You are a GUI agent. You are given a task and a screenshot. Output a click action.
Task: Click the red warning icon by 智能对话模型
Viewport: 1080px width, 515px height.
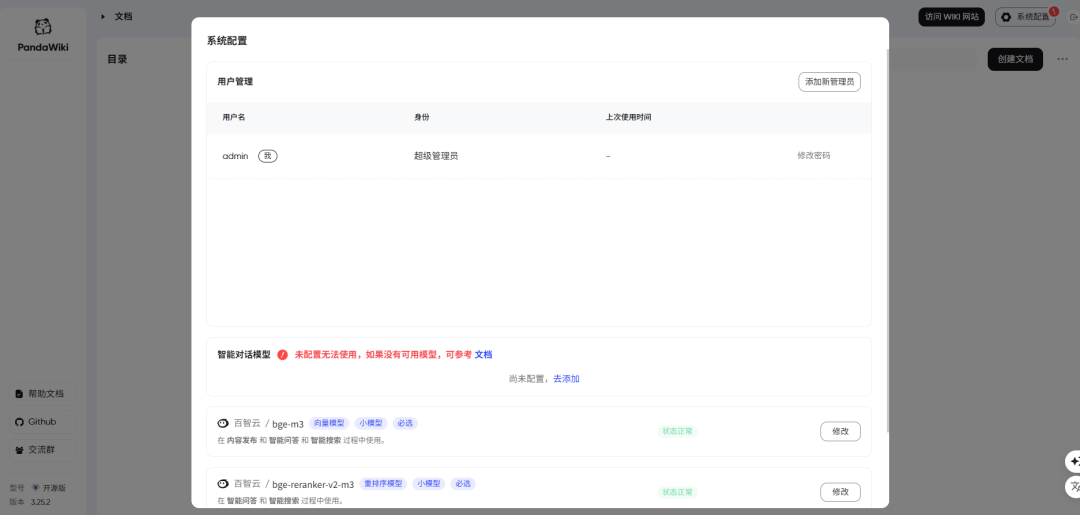click(x=282, y=355)
